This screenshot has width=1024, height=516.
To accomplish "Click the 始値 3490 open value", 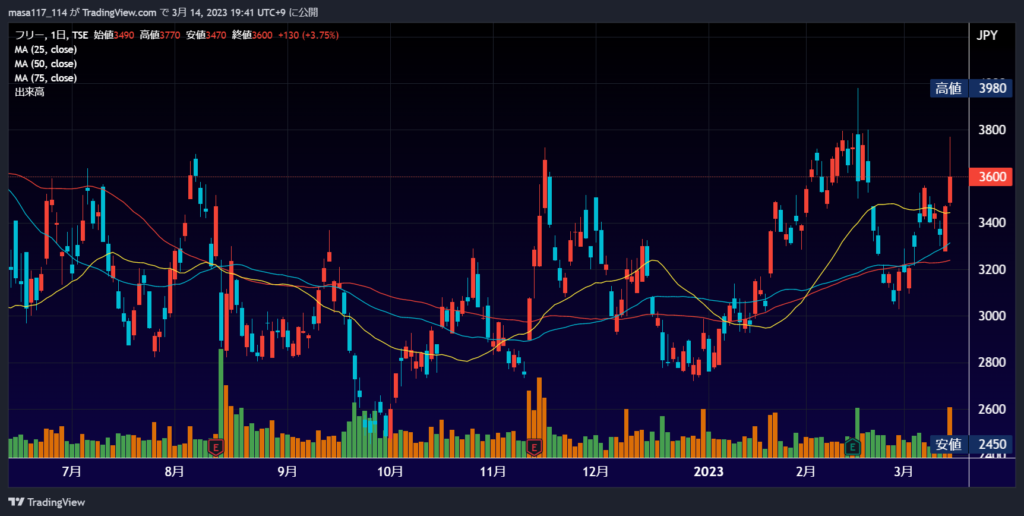I will 114,35.
